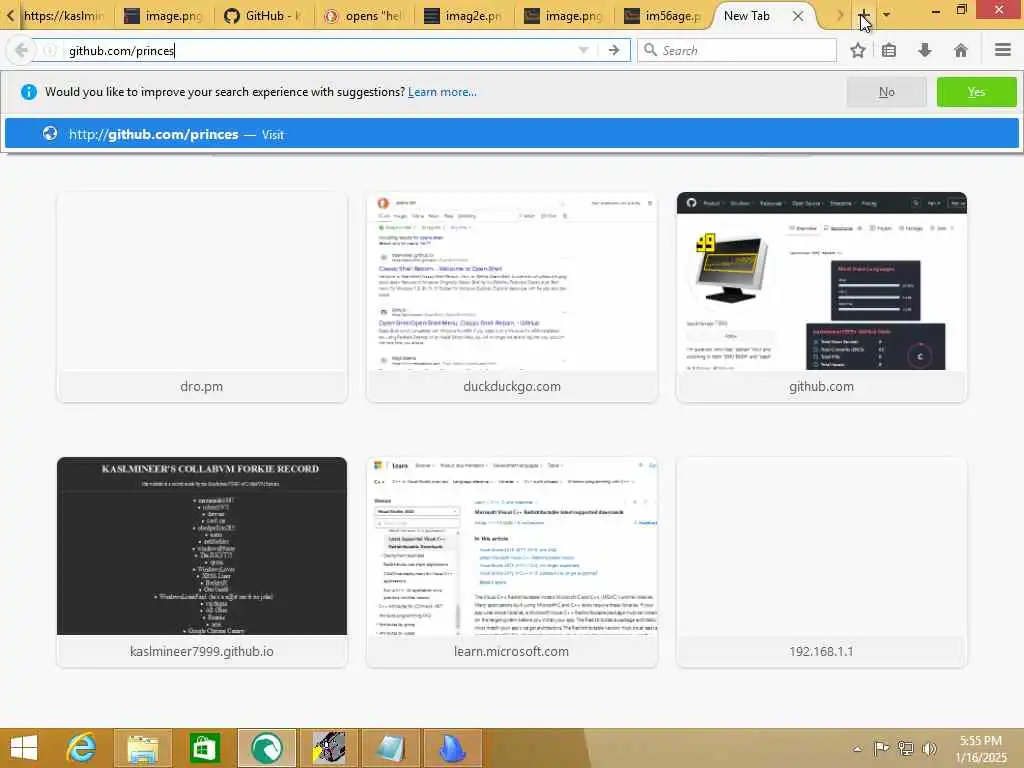
Task: Switch to the GitHub tab
Action: coord(263,16)
